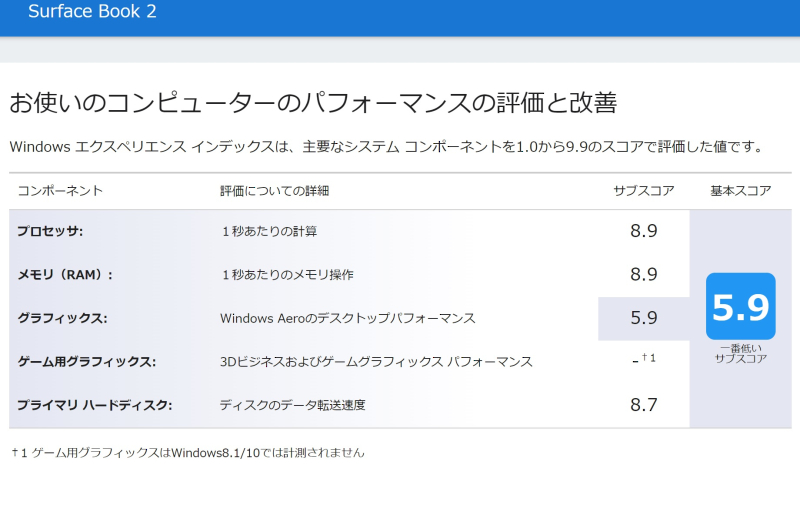The width and height of the screenshot is (800, 522).
Task: Click the processor subscore 8.9
Action: pyautogui.click(x=643, y=231)
